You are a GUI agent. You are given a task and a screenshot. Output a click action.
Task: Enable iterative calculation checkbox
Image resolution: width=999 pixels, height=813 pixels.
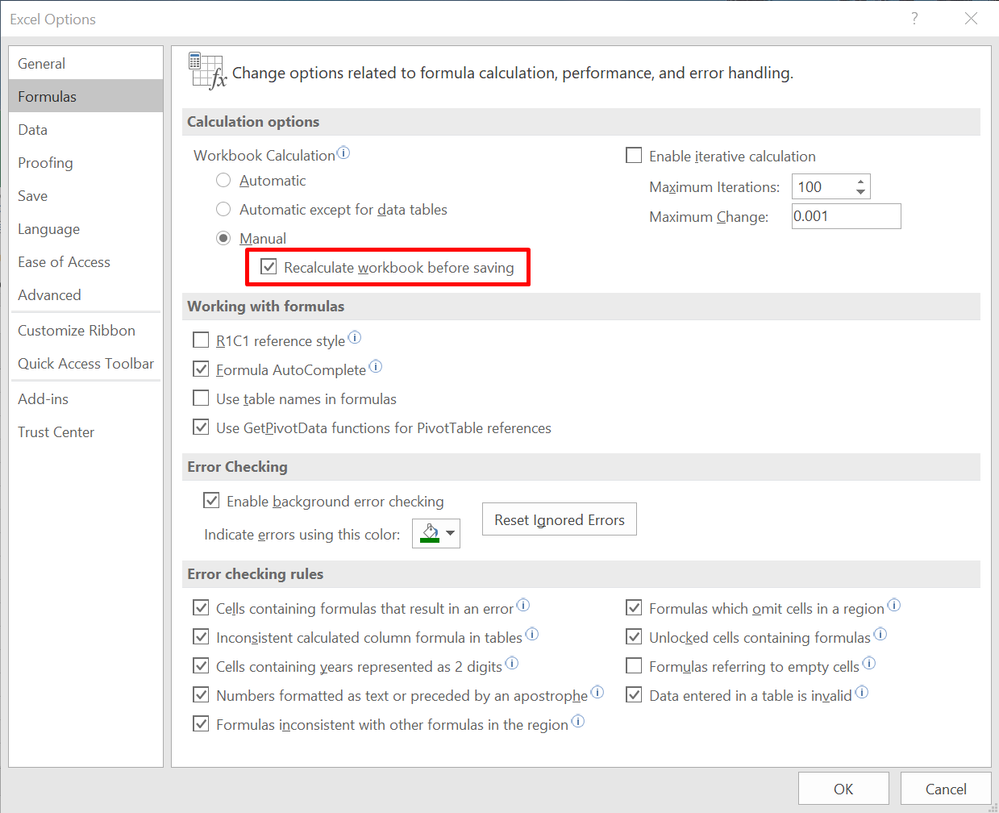click(634, 155)
